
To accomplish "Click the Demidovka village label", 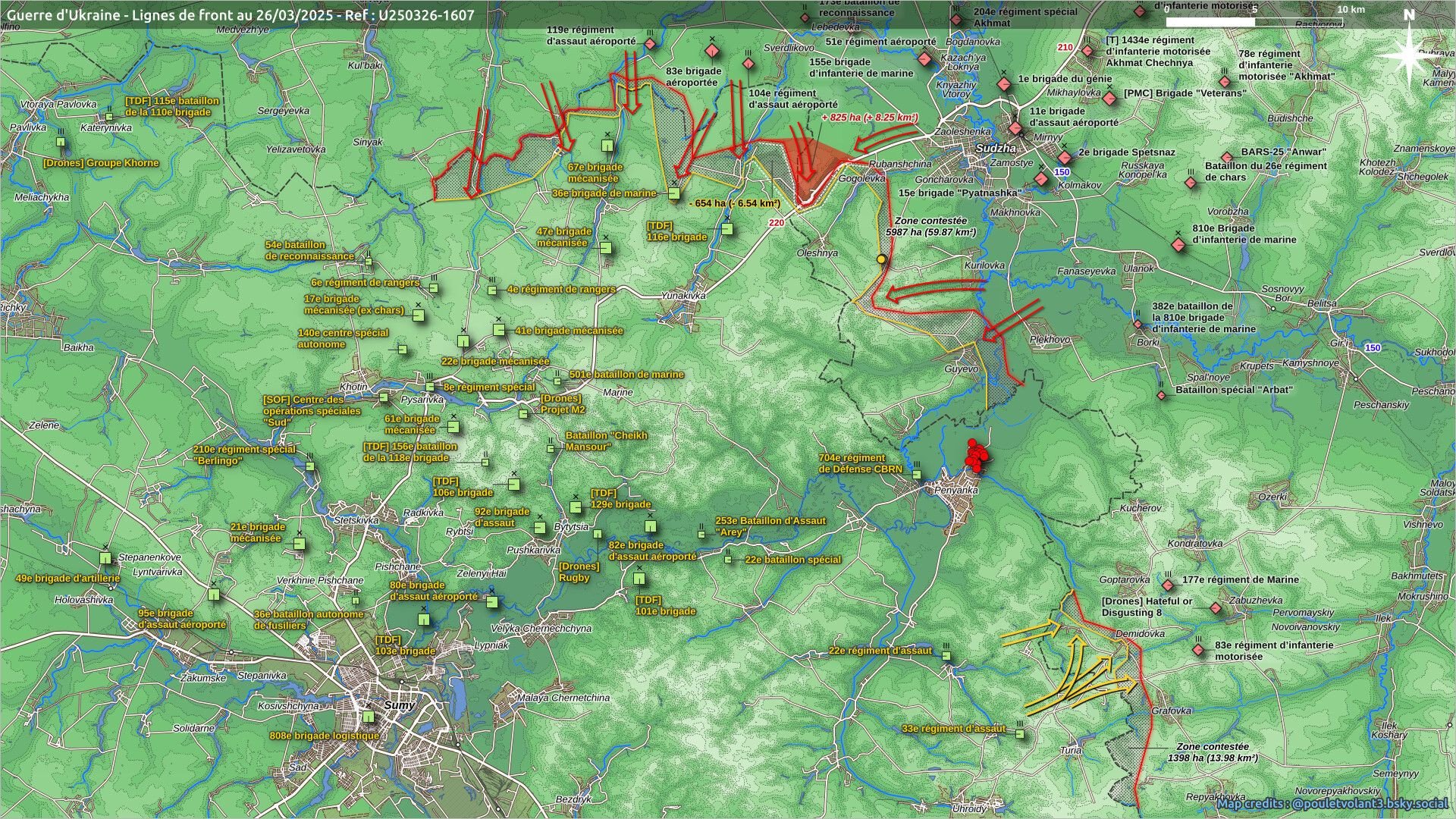I will click(1141, 633).
